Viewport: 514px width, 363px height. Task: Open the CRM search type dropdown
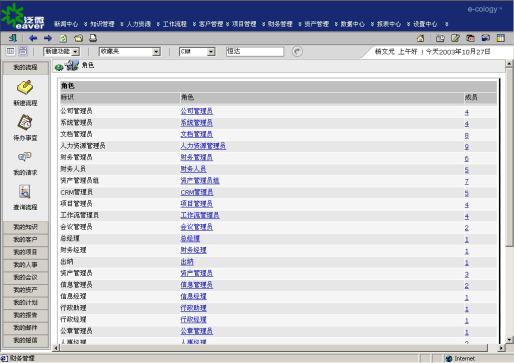point(197,52)
